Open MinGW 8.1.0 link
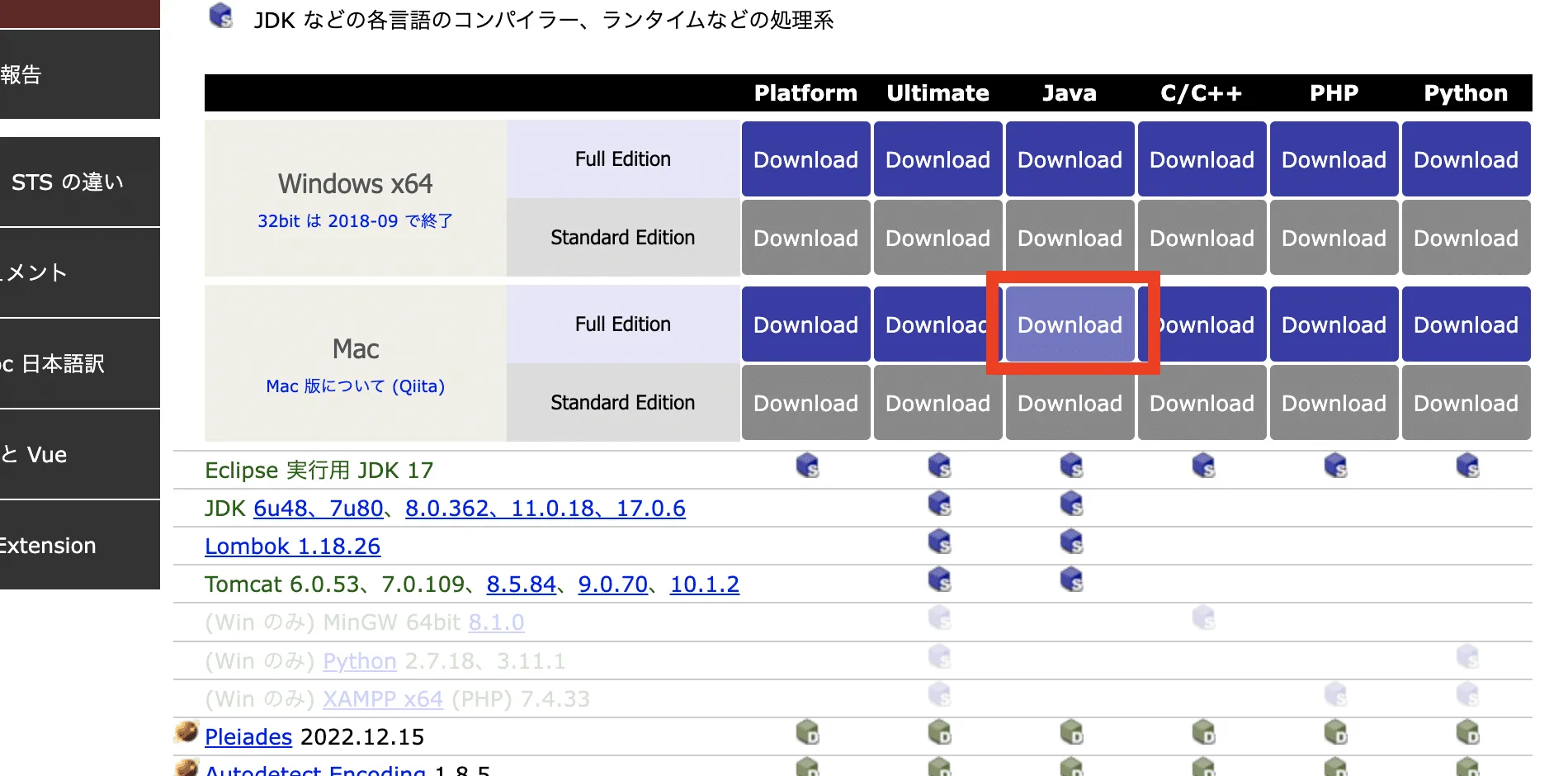1568x776 pixels. pyautogui.click(x=496, y=622)
